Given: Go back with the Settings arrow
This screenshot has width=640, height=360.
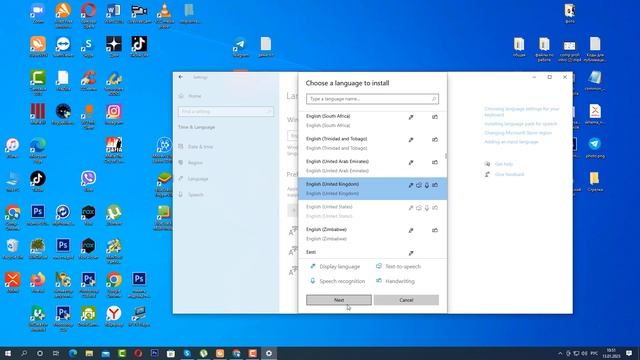Looking at the screenshot, I should 181,77.
